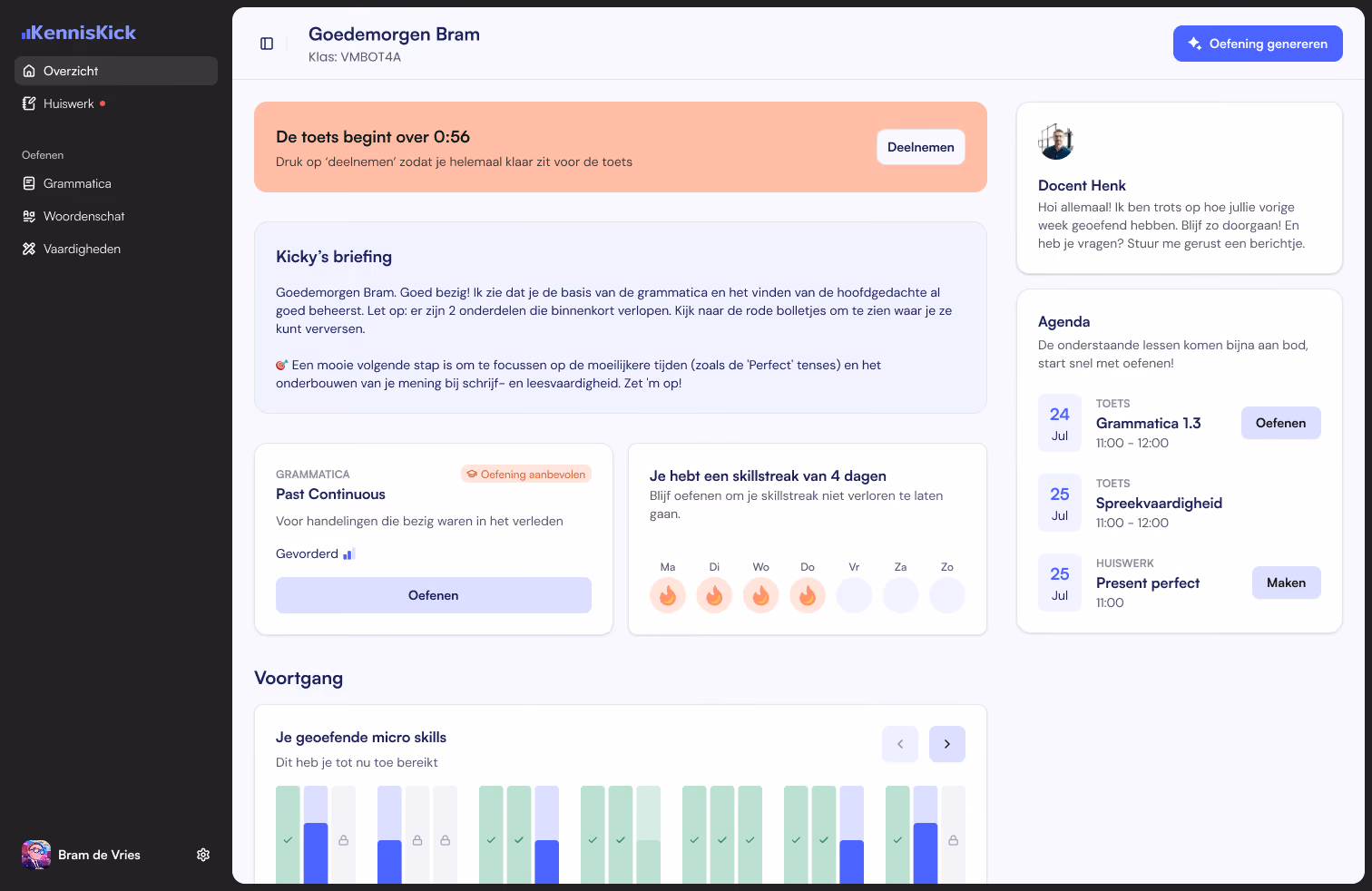Open settings gear next to Bram de Vries
1372x891 pixels.
coord(203,855)
